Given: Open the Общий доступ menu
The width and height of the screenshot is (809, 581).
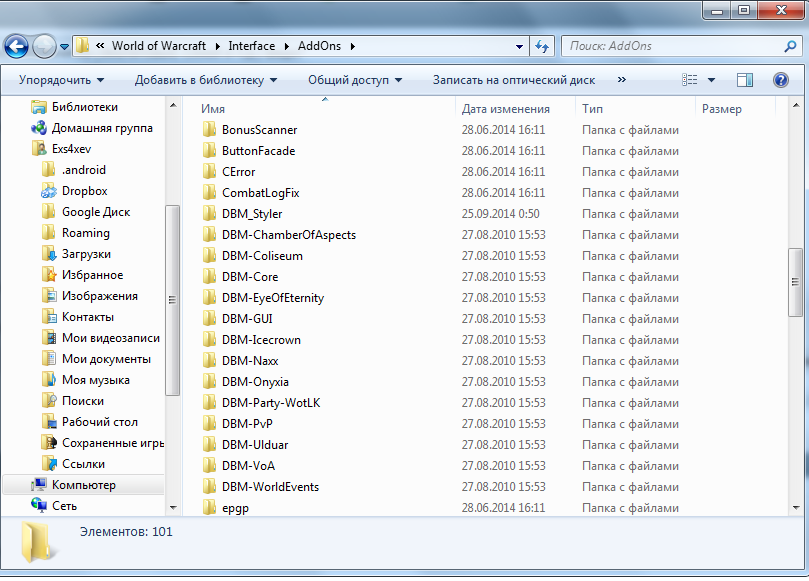Looking at the screenshot, I should coord(355,80).
